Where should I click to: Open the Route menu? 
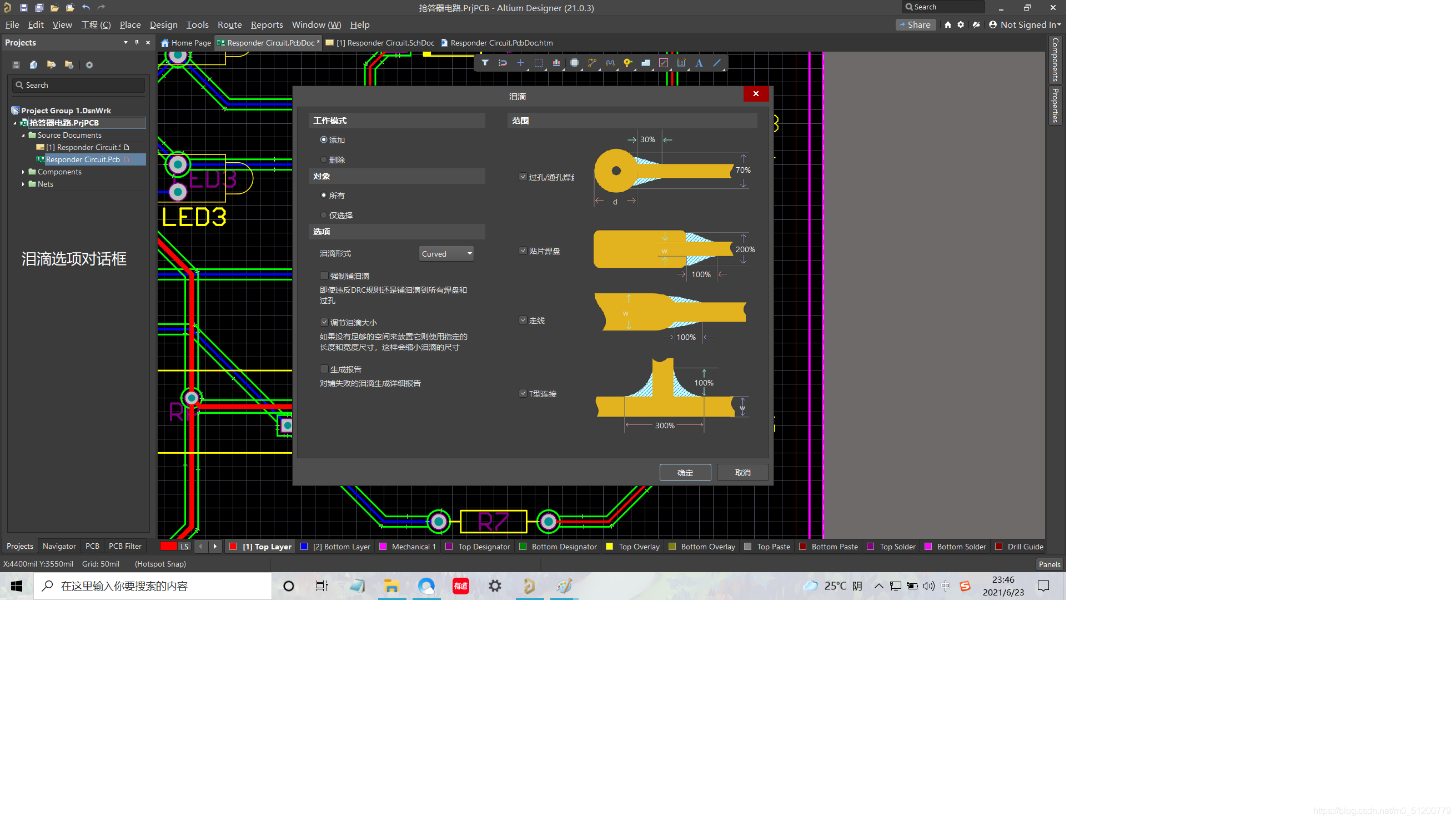[x=229, y=25]
